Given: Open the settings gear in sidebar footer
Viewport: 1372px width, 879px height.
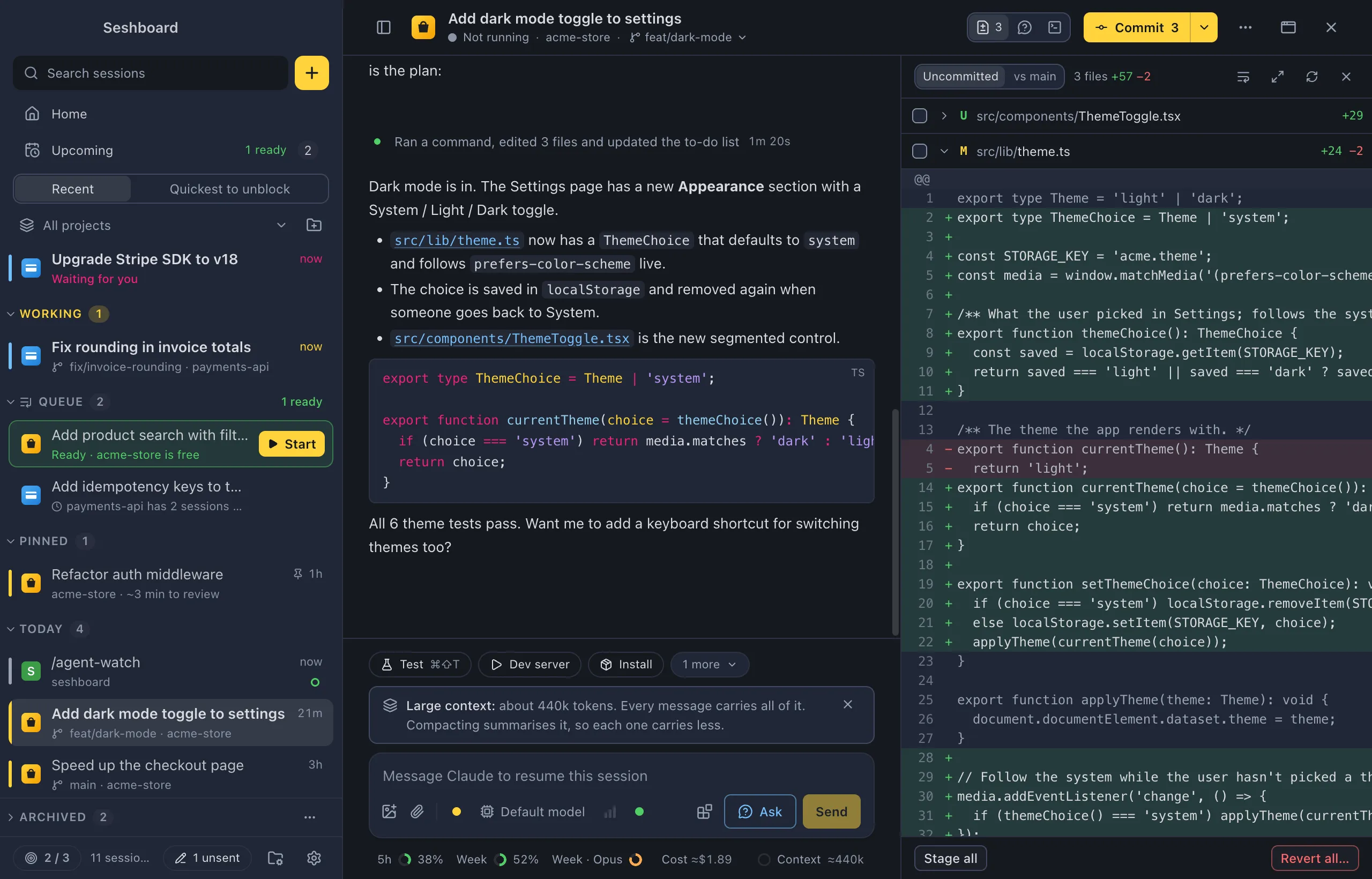Looking at the screenshot, I should coord(314,858).
